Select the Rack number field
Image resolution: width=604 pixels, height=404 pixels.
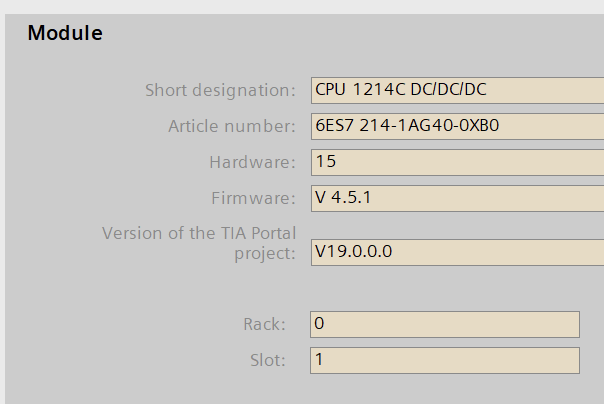click(445, 324)
